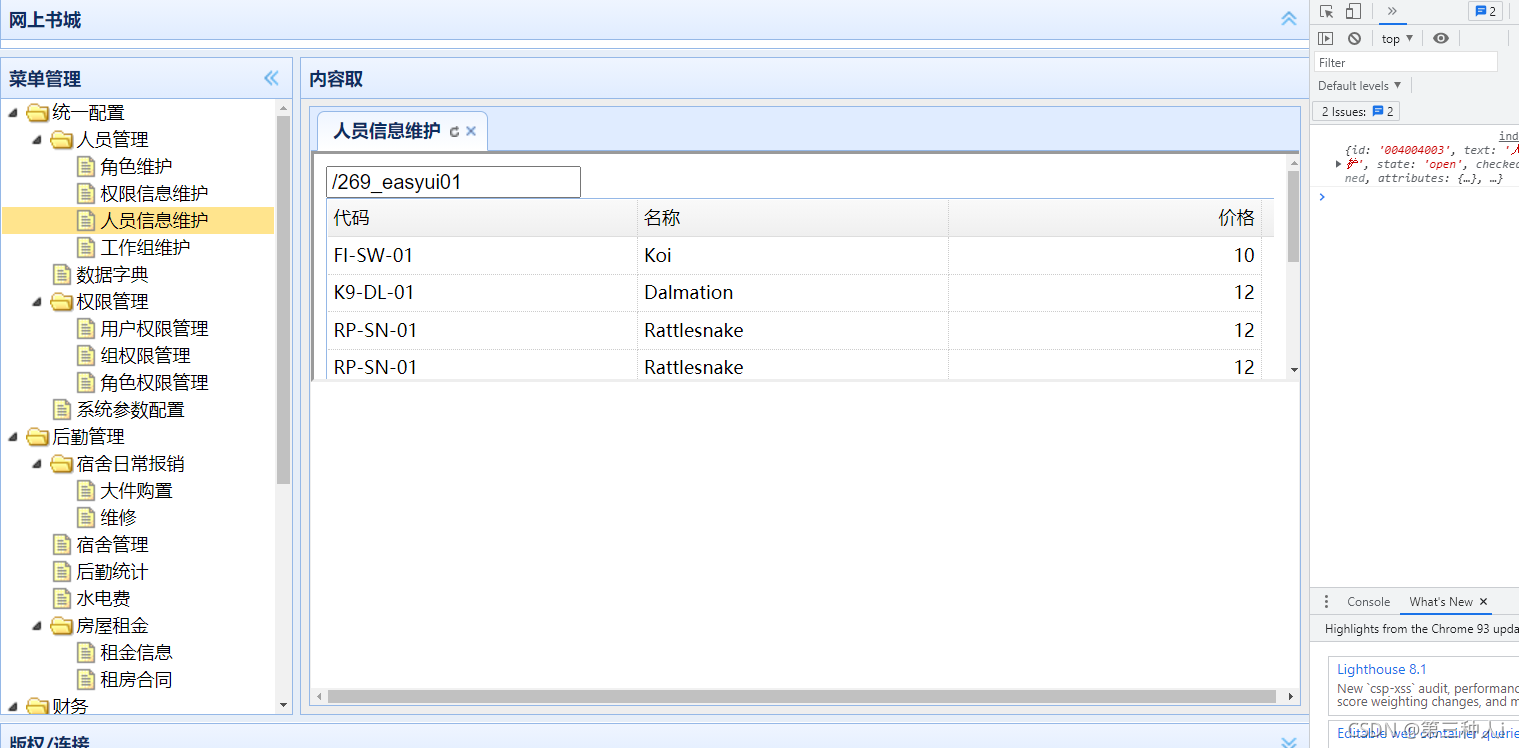Click the folder icon beside 人员管理

pyautogui.click(x=60, y=140)
